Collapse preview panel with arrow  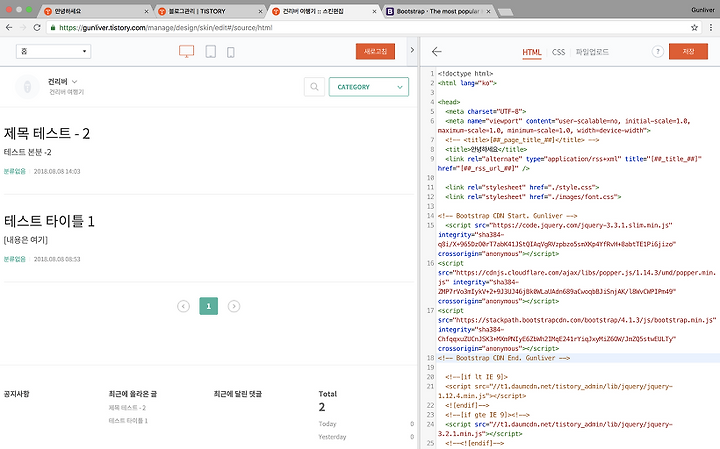[x=412, y=50]
